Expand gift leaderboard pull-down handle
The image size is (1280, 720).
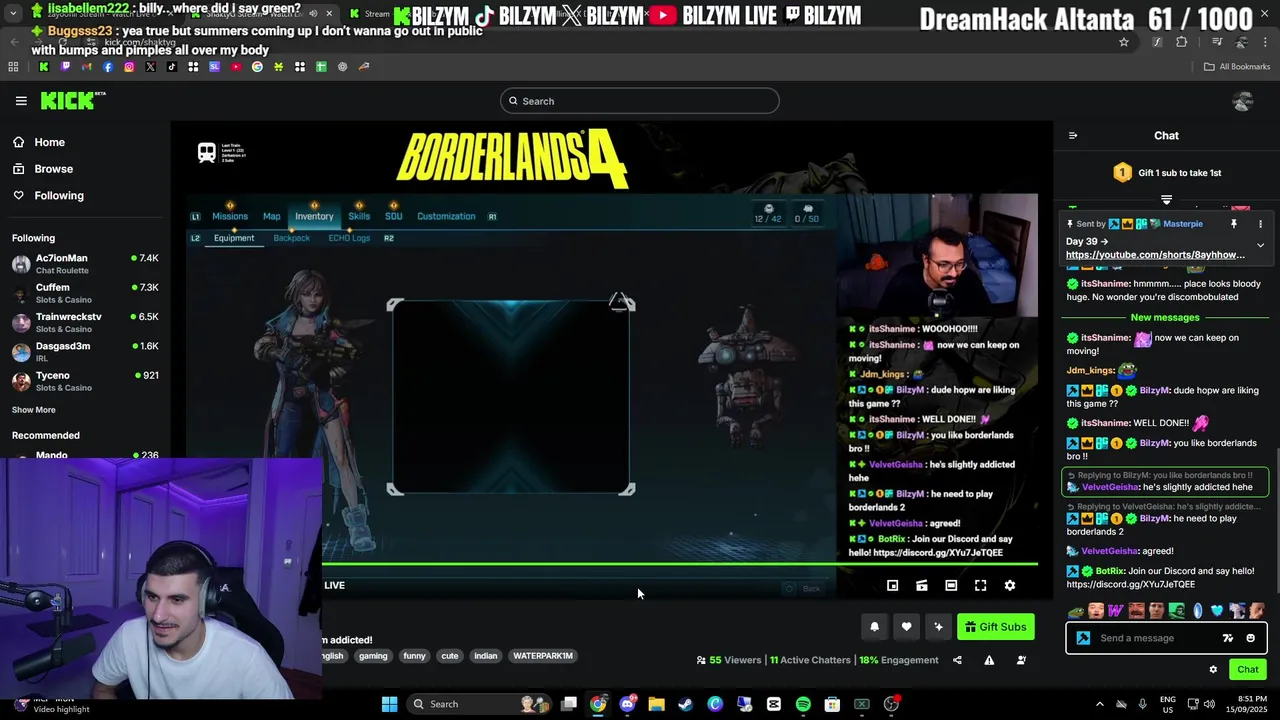(1166, 200)
